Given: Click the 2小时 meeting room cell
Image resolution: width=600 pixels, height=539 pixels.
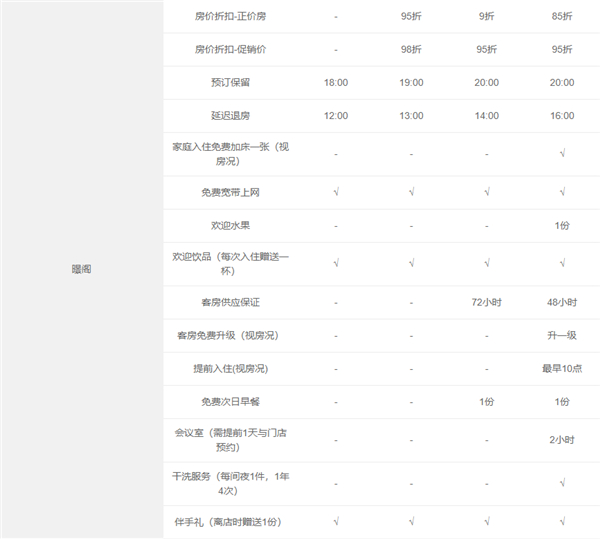Looking at the screenshot, I should (562, 439).
